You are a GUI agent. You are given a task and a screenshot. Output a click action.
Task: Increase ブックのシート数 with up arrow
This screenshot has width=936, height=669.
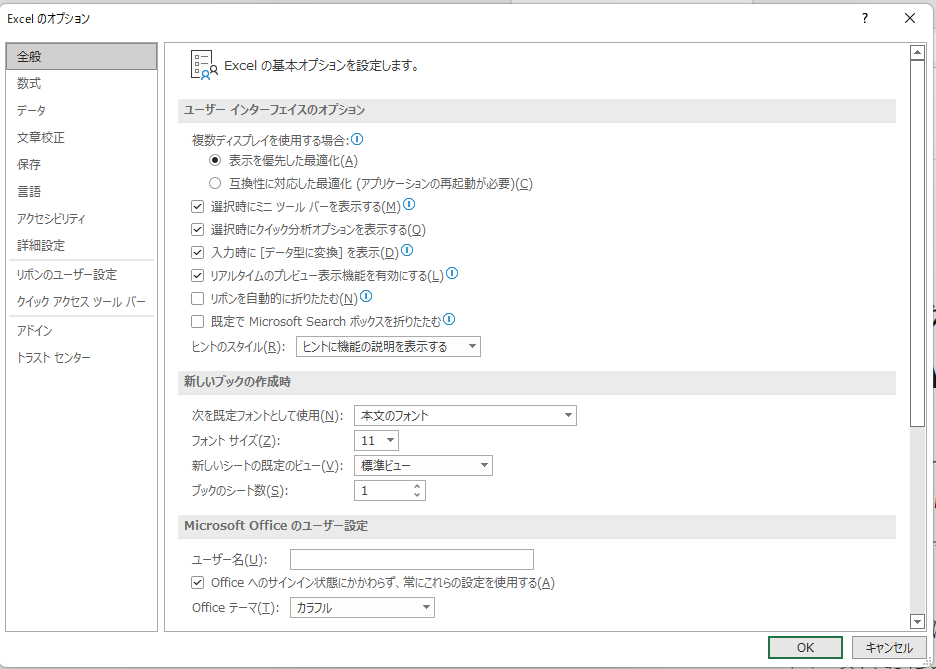[417, 486]
